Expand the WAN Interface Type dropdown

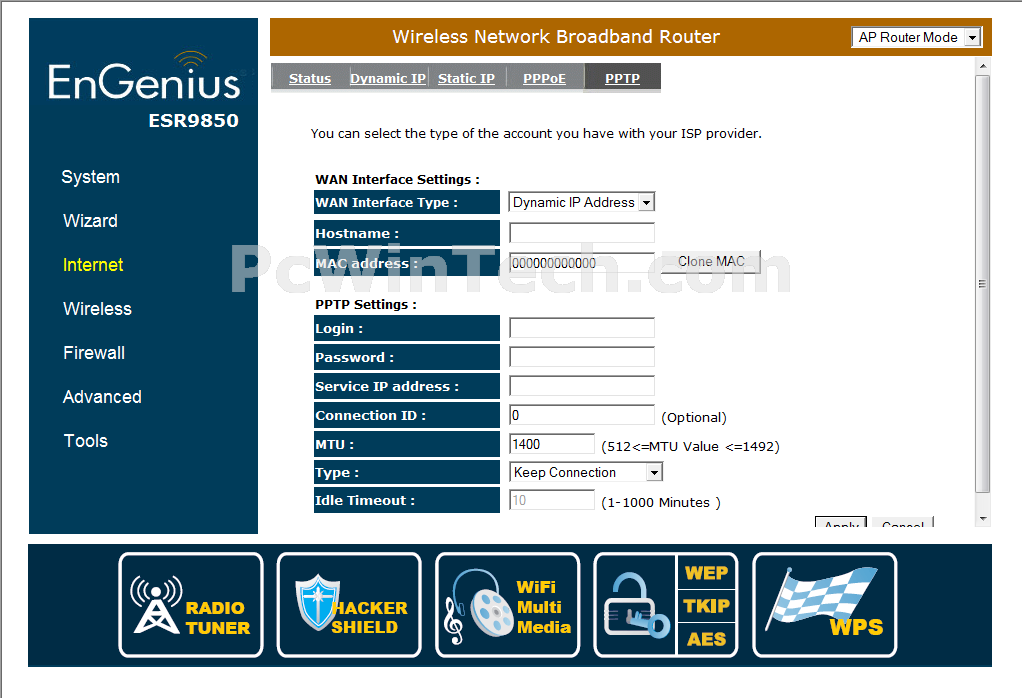[x=581, y=202]
